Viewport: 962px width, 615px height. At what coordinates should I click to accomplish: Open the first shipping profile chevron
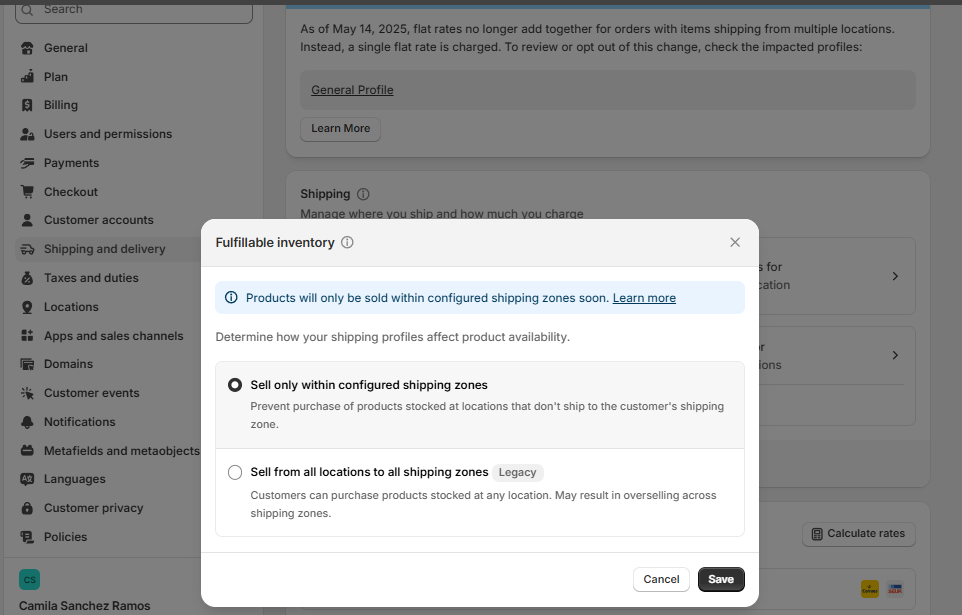[895, 276]
